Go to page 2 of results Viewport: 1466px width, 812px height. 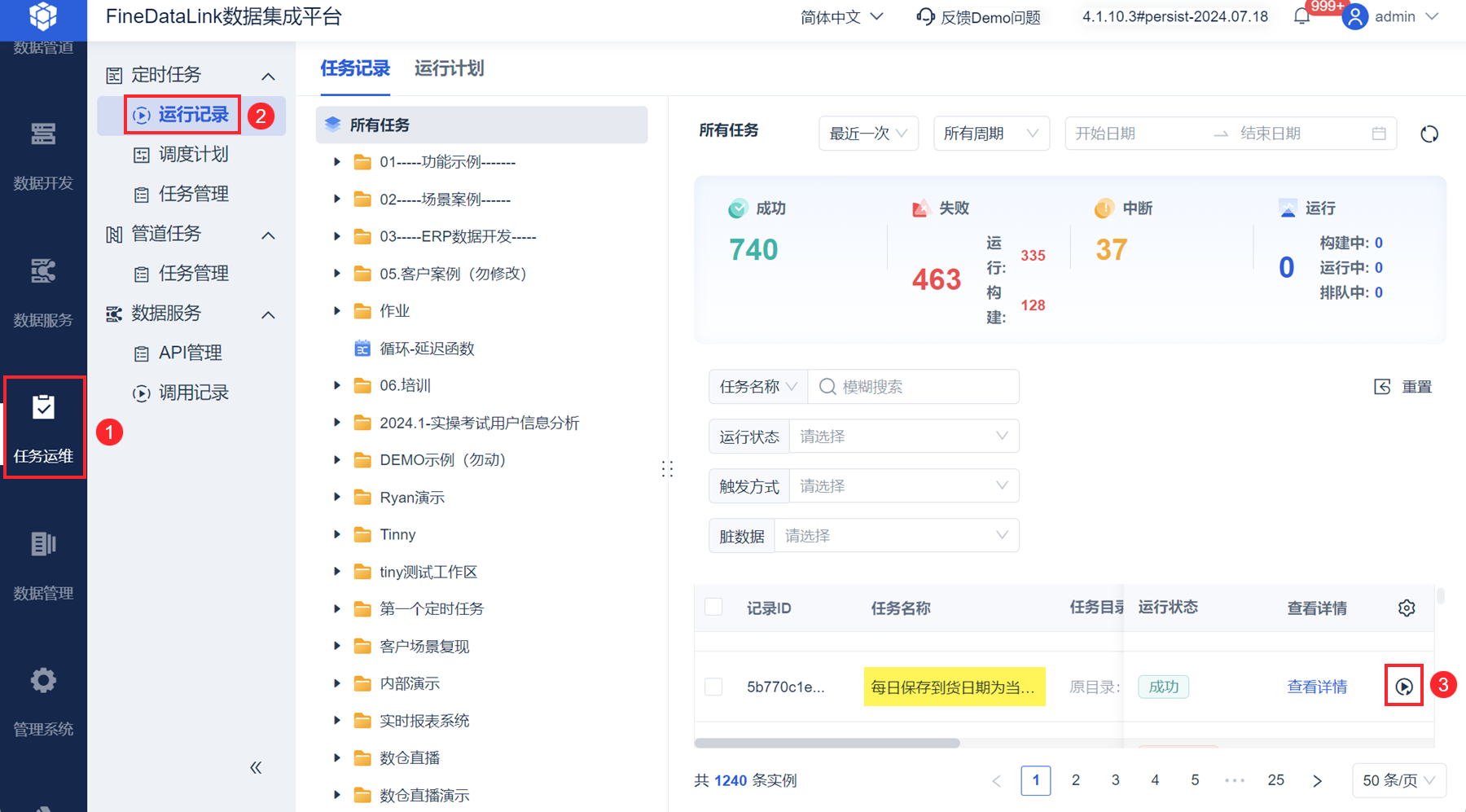1075,780
